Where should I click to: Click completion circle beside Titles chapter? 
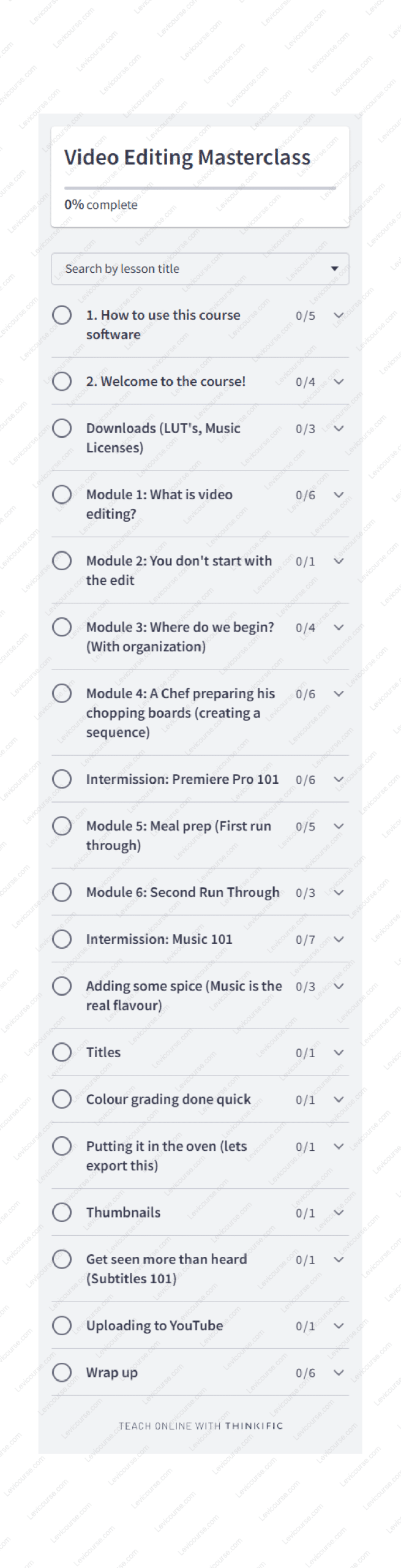click(x=62, y=1052)
